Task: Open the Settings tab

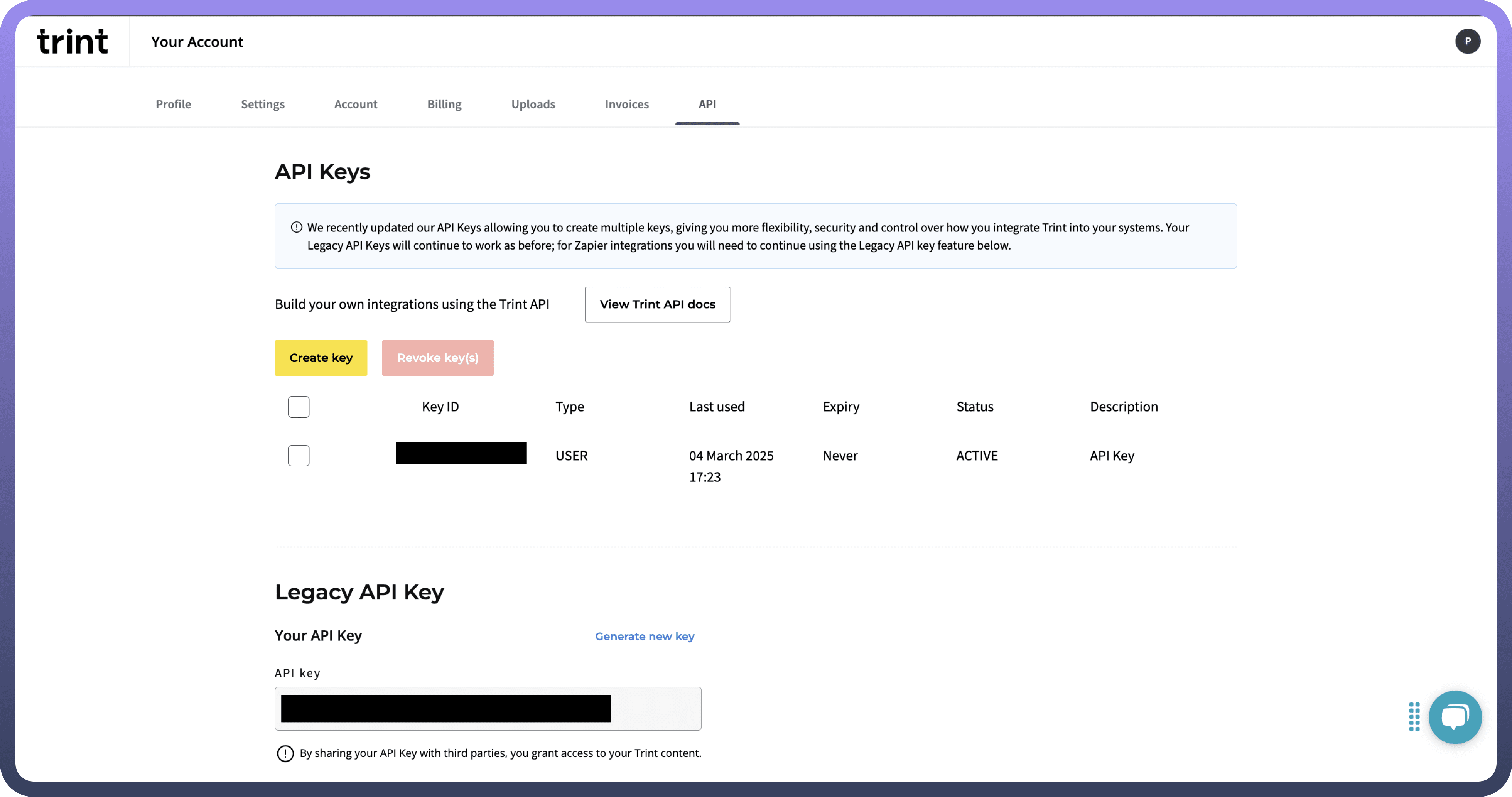Action: 262,104
